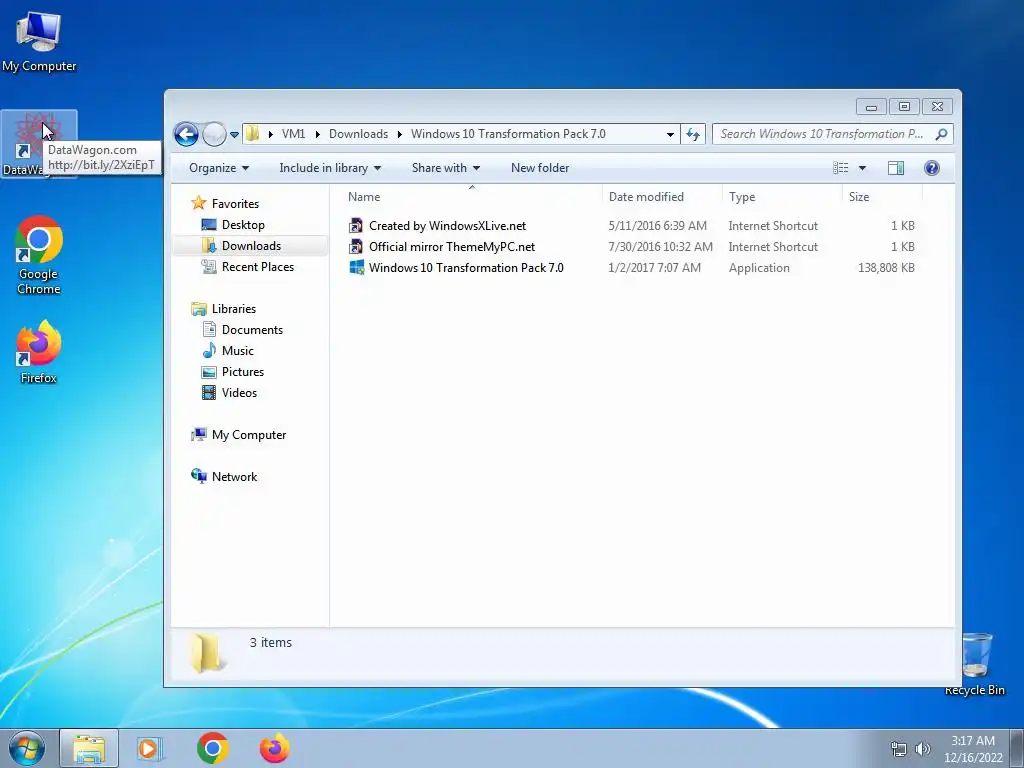The width and height of the screenshot is (1024, 768).
Task: Click Windows 10 Transformation Pack 7.0 breadcrumb
Action: pyautogui.click(x=508, y=134)
